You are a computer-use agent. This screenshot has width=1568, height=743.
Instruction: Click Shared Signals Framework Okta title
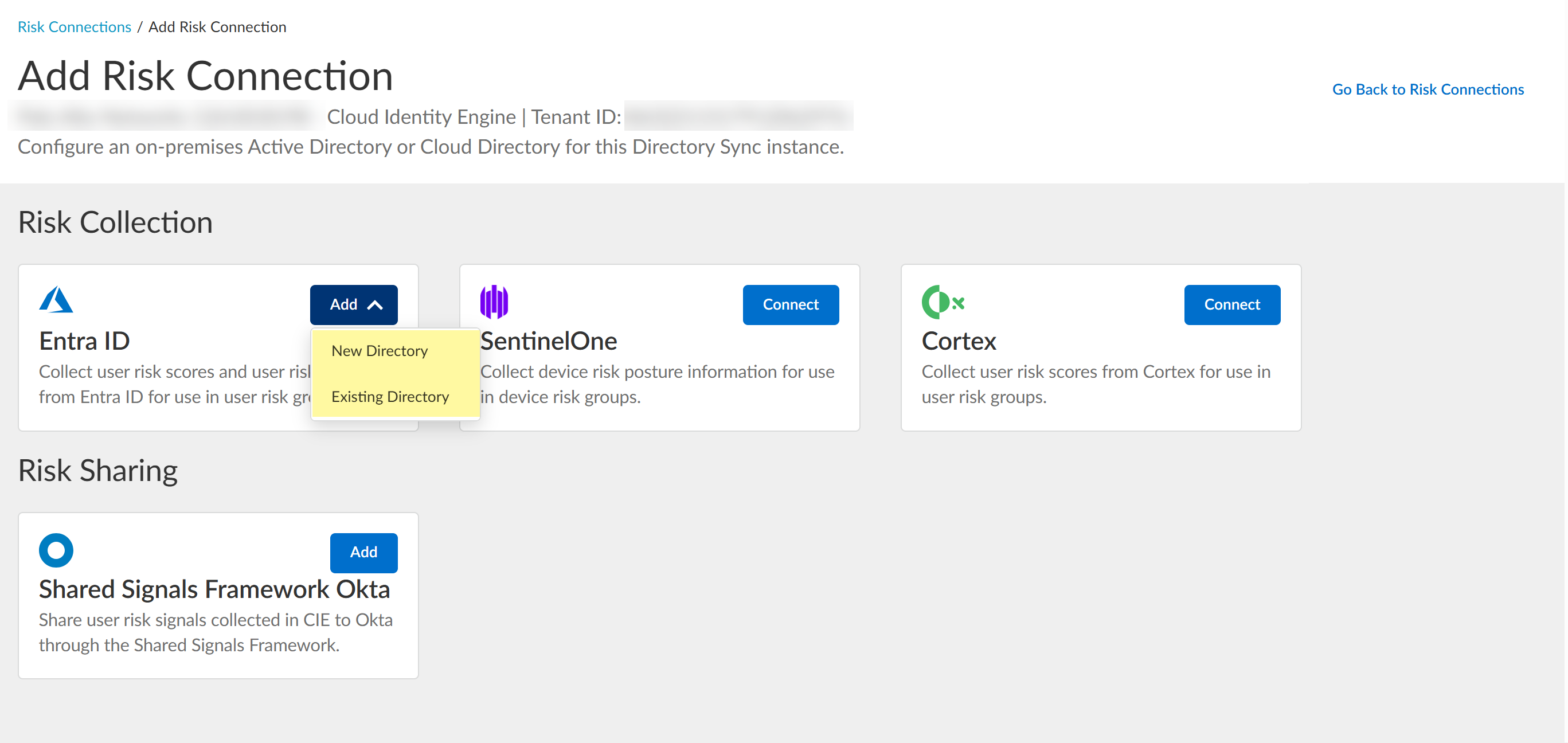(x=214, y=589)
